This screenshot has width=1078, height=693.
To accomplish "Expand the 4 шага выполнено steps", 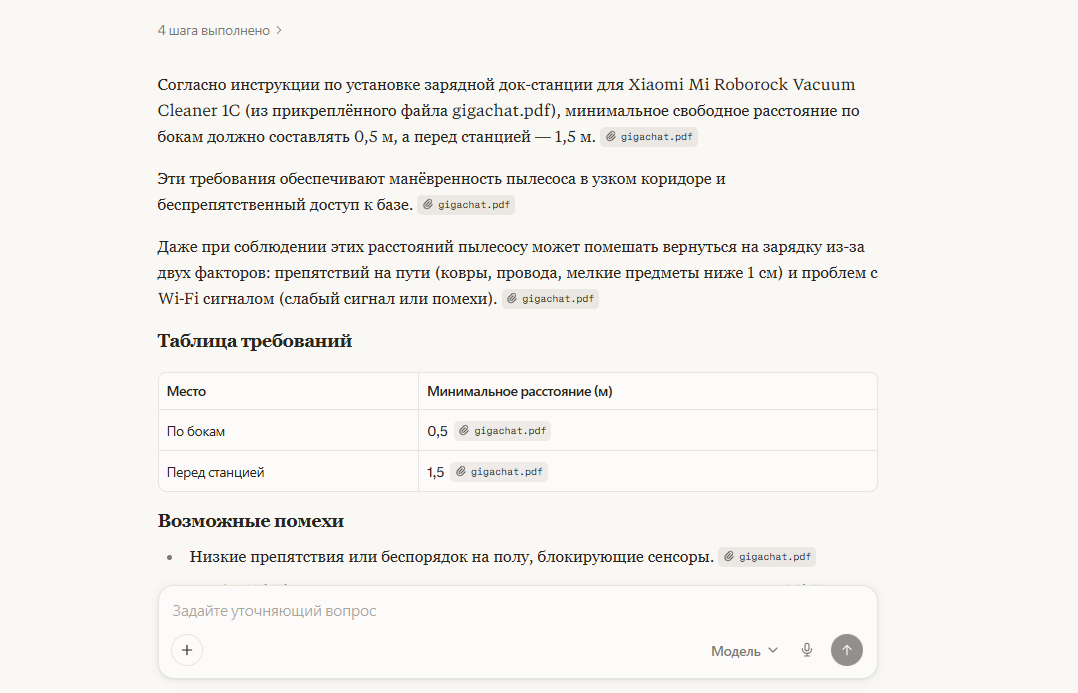I will coord(213,30).
